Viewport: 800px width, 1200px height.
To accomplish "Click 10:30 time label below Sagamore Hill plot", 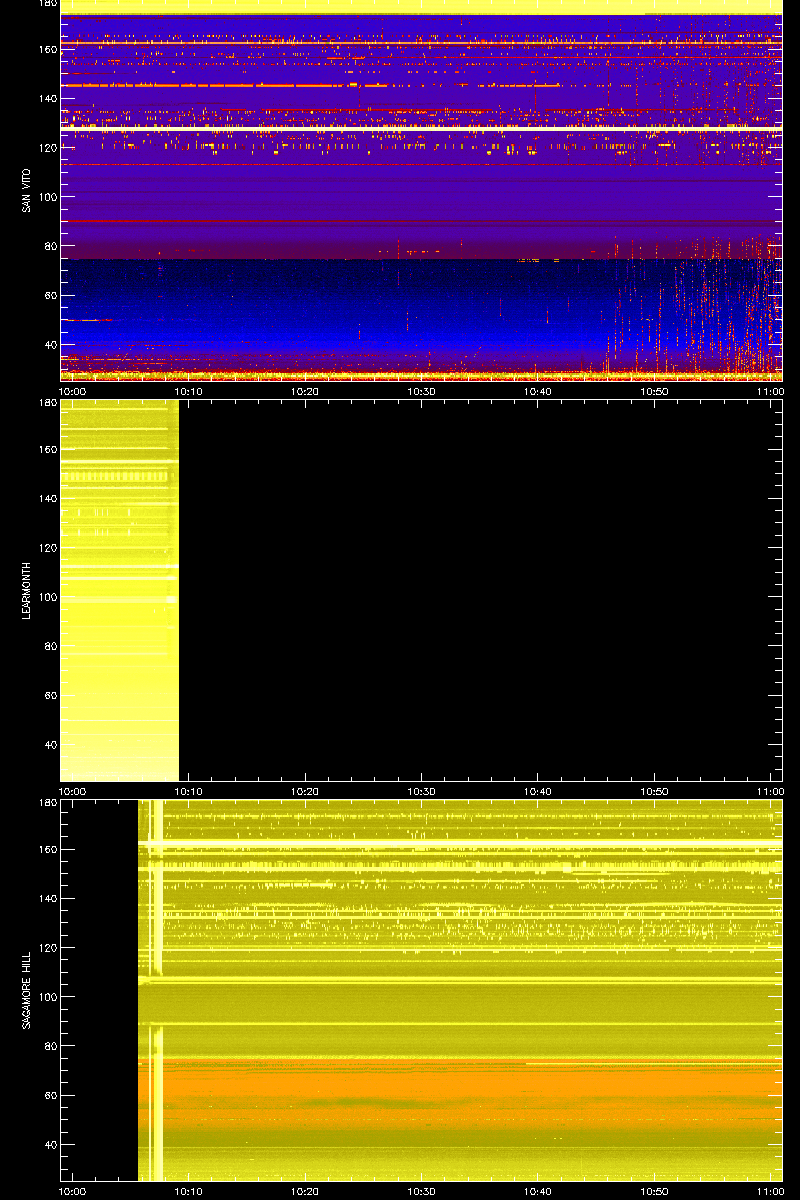I will [422, 1192].
